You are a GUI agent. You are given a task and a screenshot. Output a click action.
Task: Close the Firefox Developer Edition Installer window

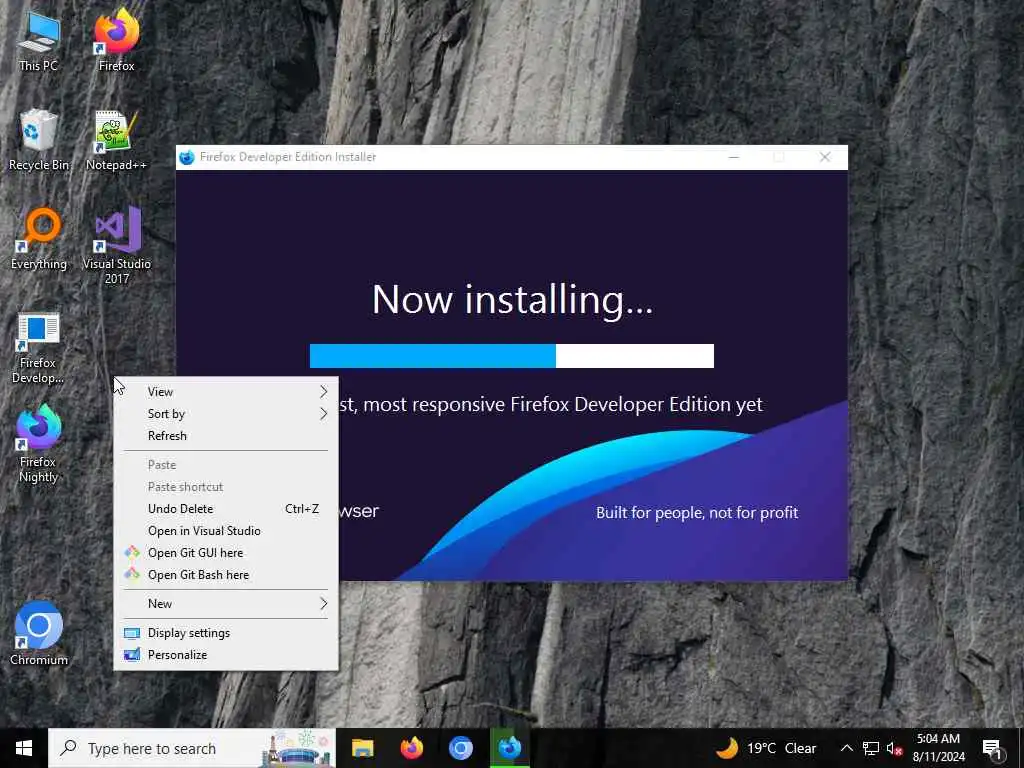[x=825, y=157]
